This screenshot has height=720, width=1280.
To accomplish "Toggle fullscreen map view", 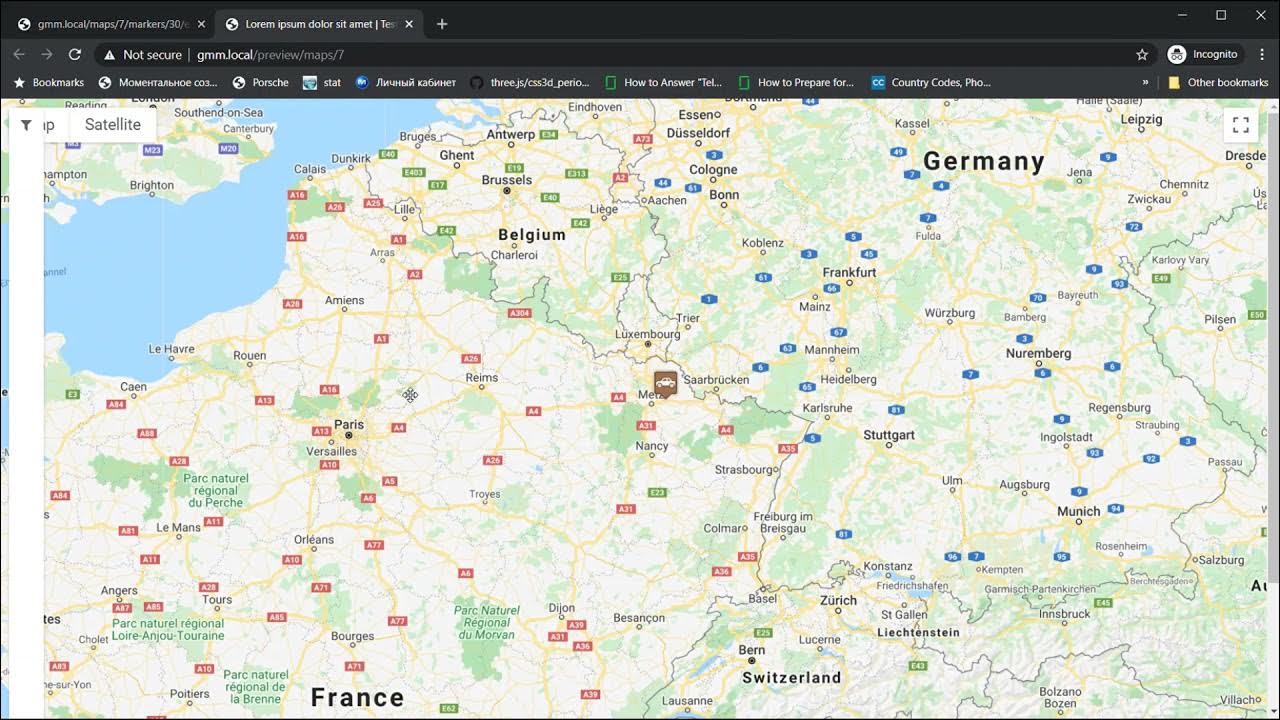I will (1241, 125).
